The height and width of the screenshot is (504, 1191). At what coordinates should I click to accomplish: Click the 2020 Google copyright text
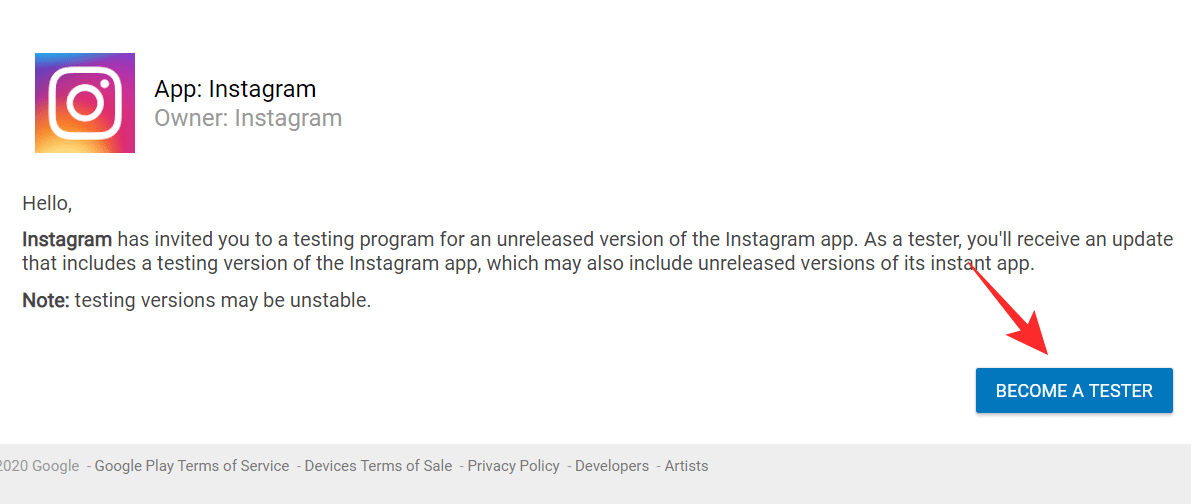[x=40, y=466]
